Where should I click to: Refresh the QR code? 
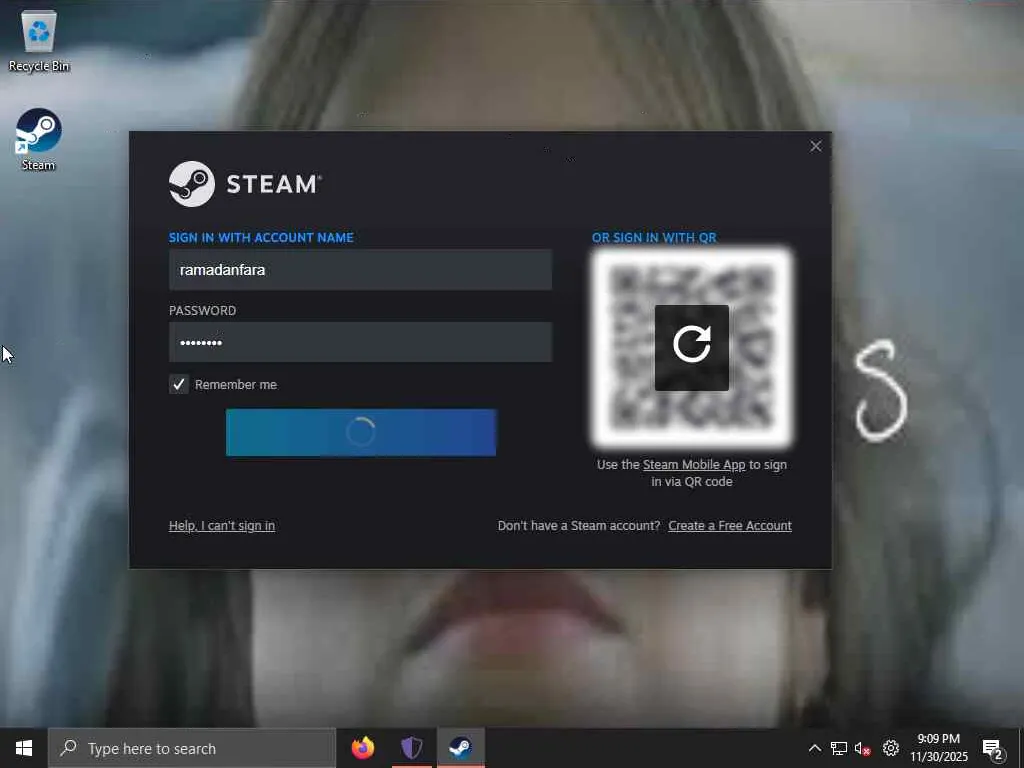click(x=692, y=347)
